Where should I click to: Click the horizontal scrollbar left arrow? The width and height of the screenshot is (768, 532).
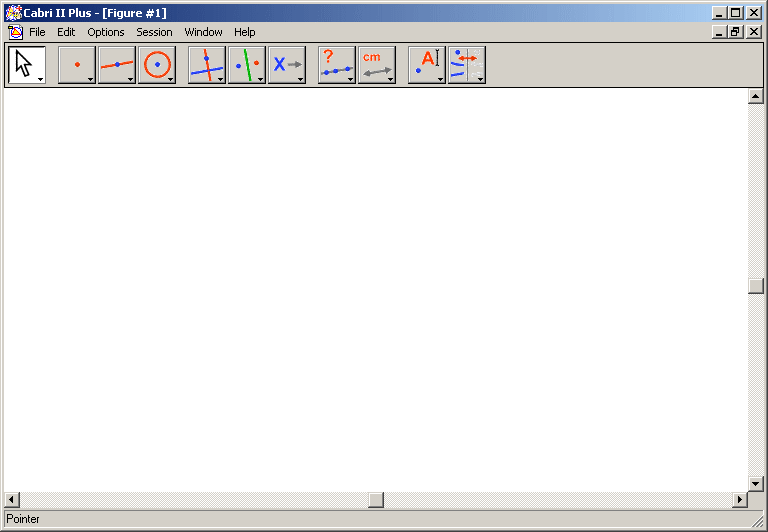click(12, 500)
